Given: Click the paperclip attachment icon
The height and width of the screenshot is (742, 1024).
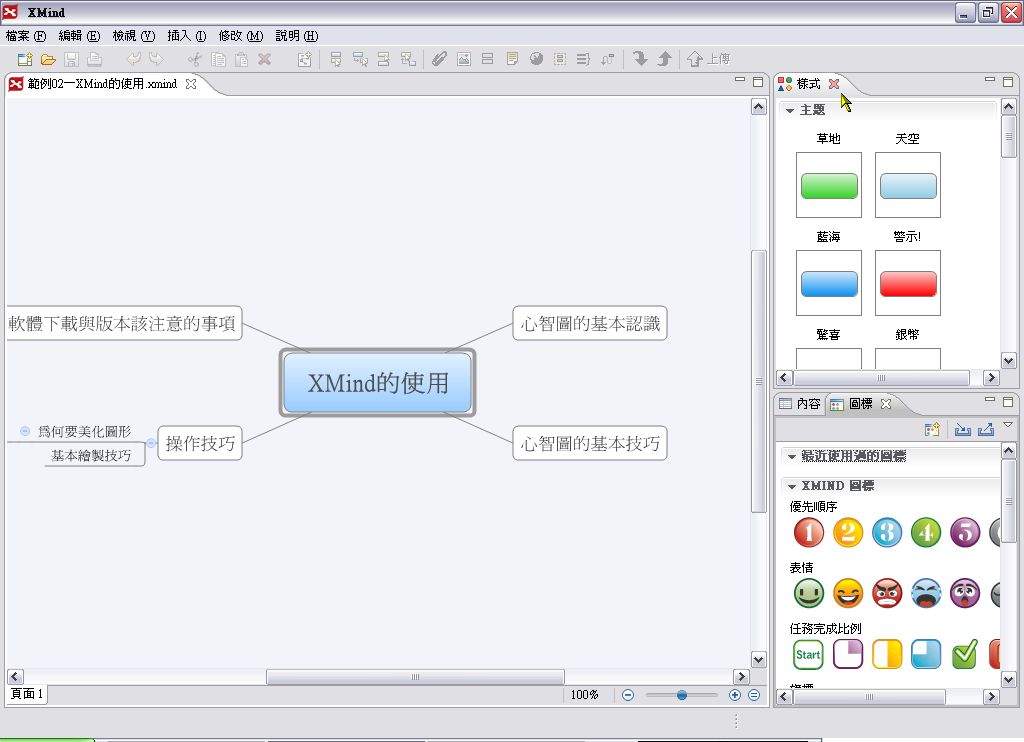Looking at the screenshot, I should pos(439,59).
